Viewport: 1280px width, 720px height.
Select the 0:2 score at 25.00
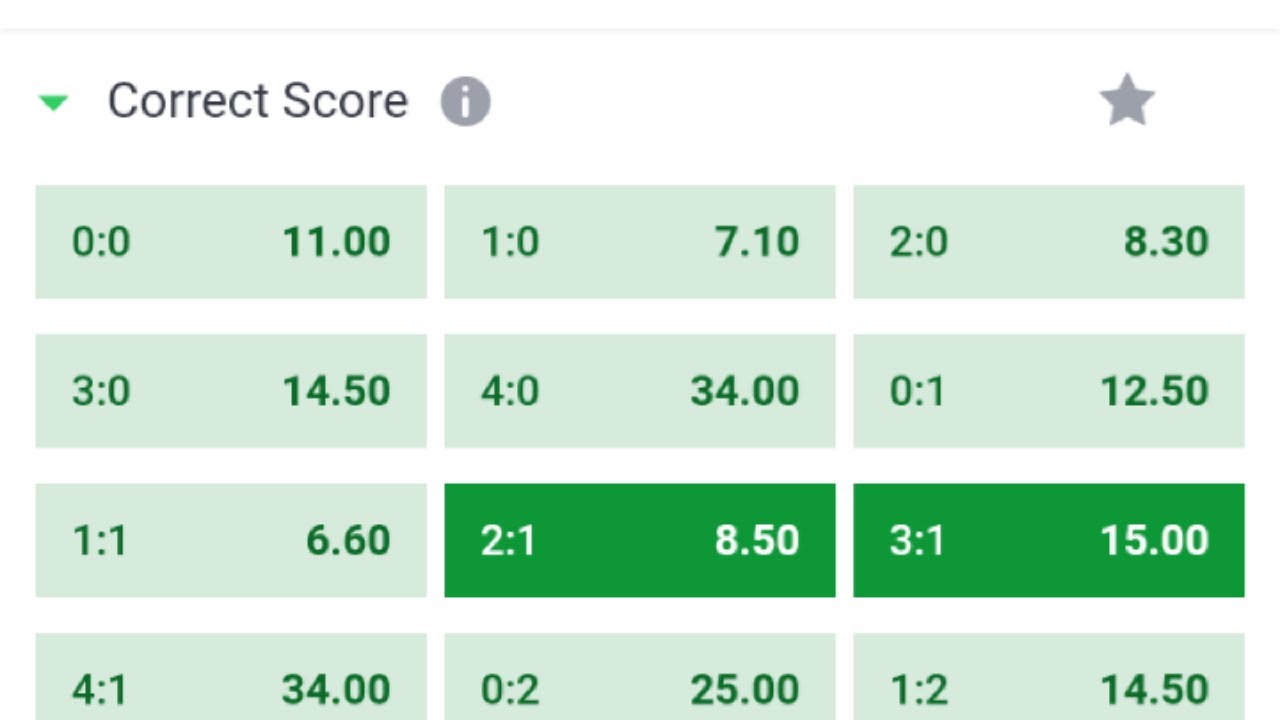coord(640,685)
